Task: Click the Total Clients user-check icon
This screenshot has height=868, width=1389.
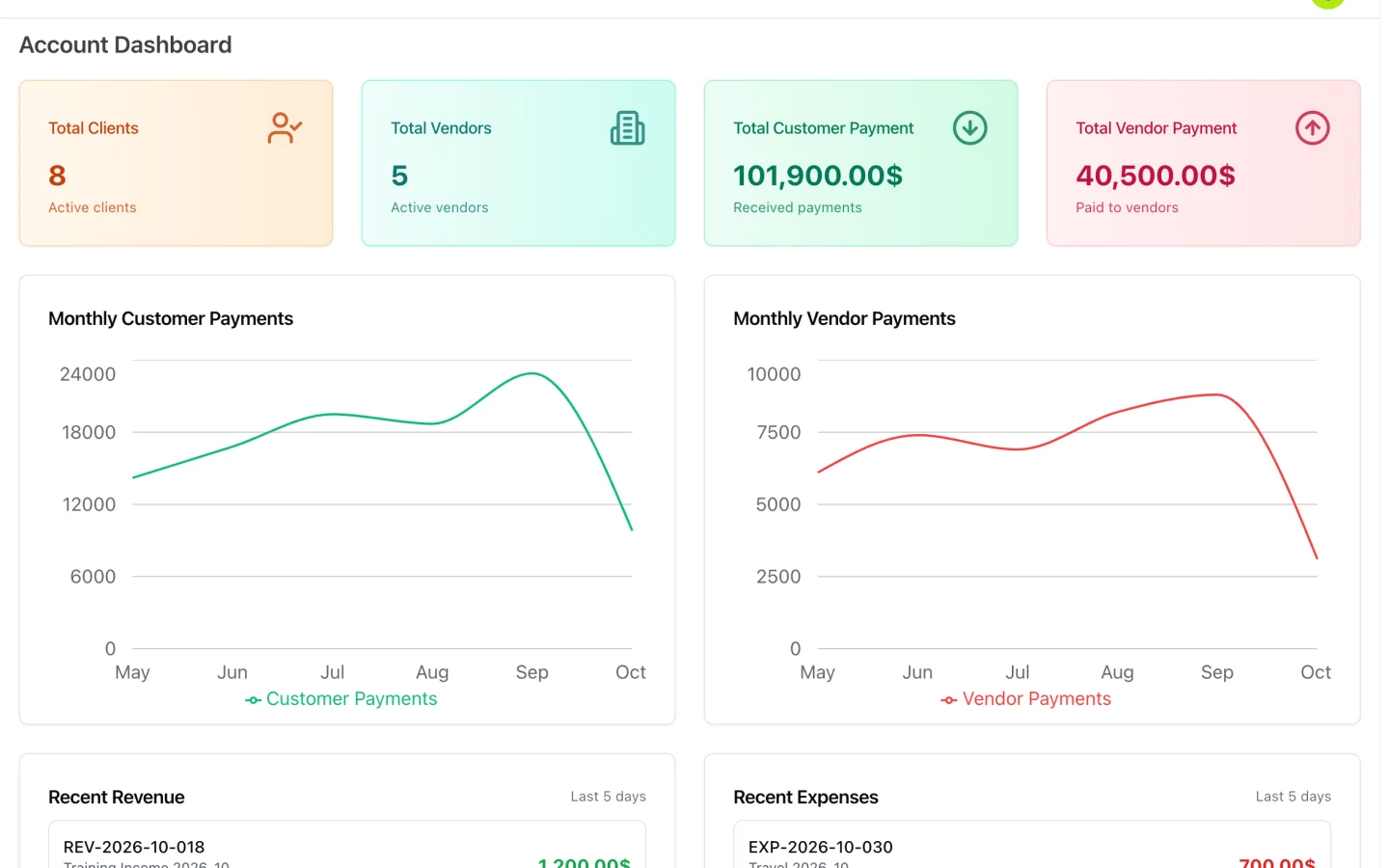Action: [285, 128]
